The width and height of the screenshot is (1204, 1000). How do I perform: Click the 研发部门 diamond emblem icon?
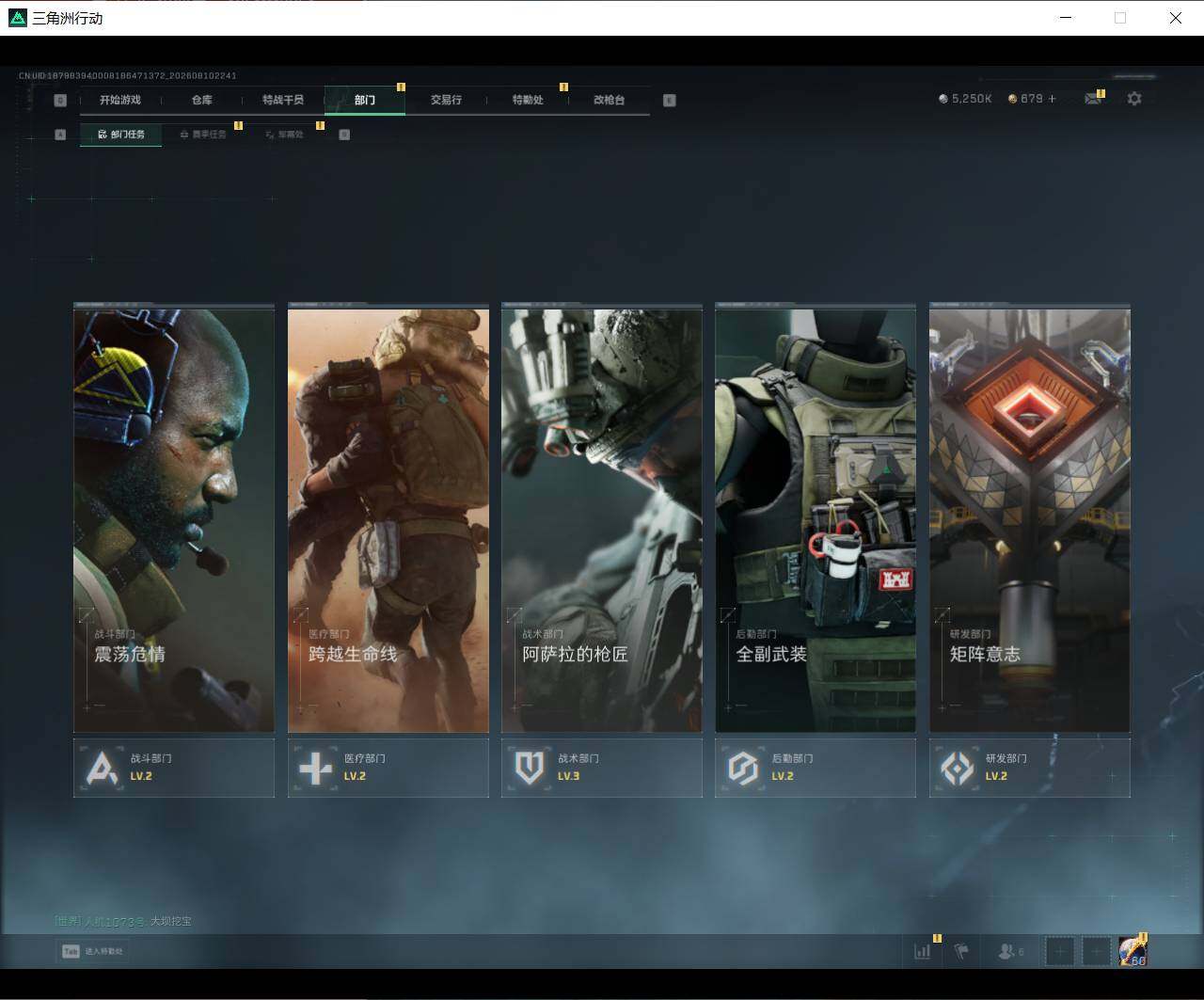958,768
